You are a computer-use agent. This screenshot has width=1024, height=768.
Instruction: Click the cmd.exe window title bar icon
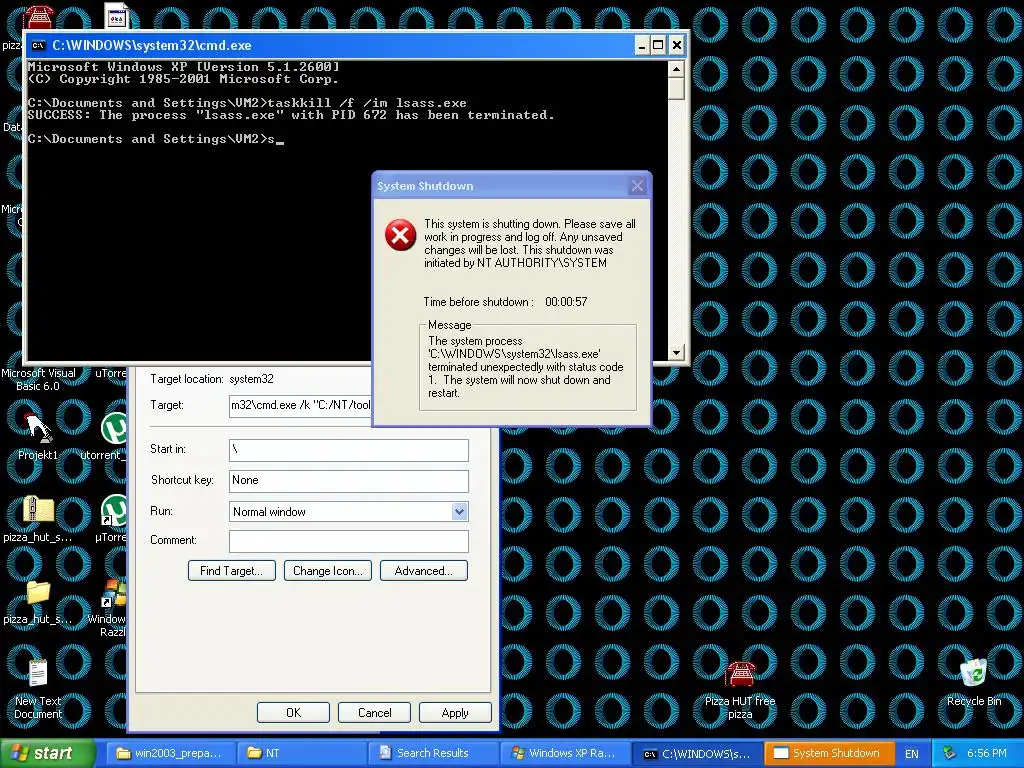pos(39,45)
